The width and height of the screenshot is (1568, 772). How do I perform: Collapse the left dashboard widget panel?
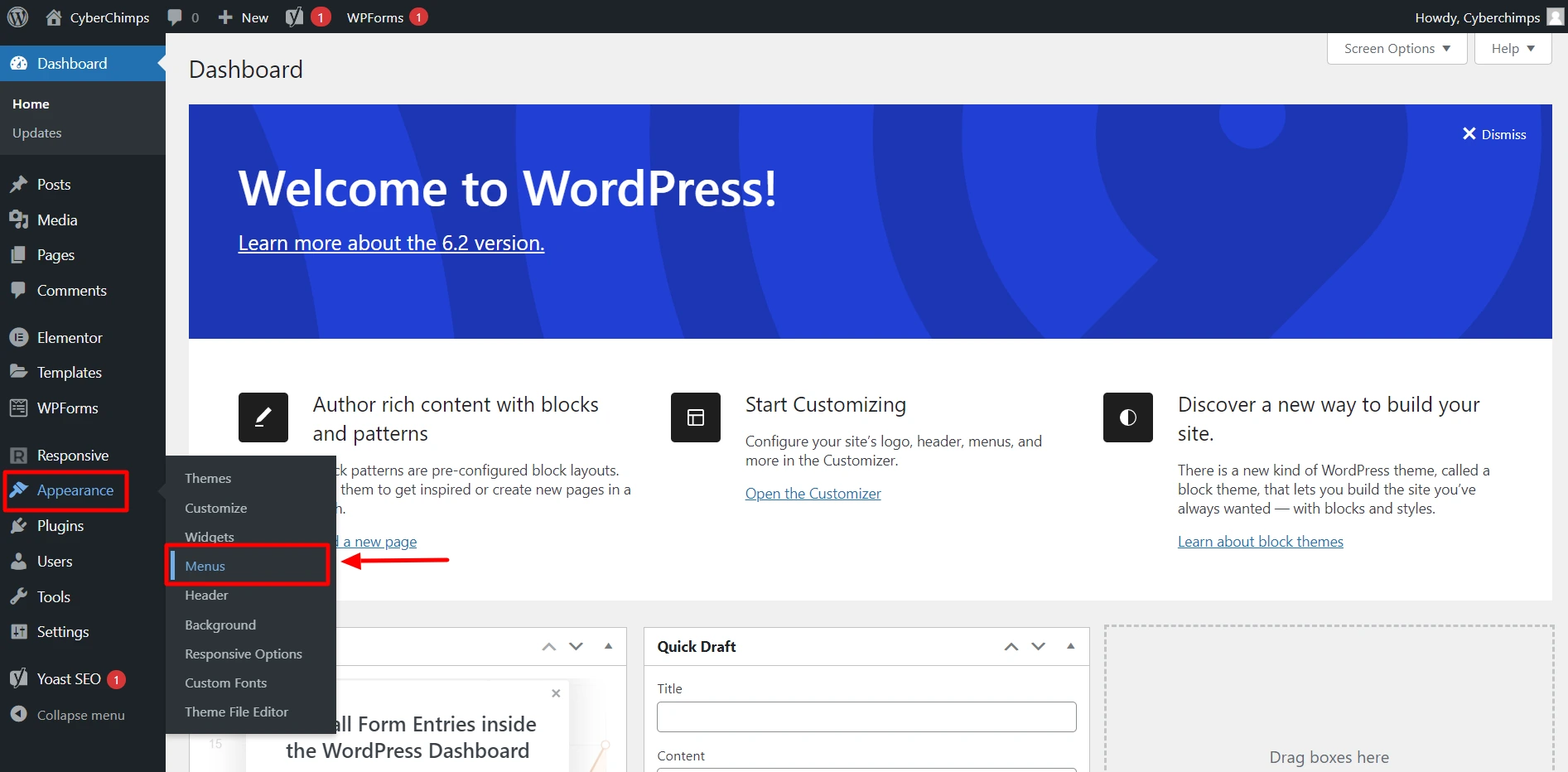pos(608,646)
